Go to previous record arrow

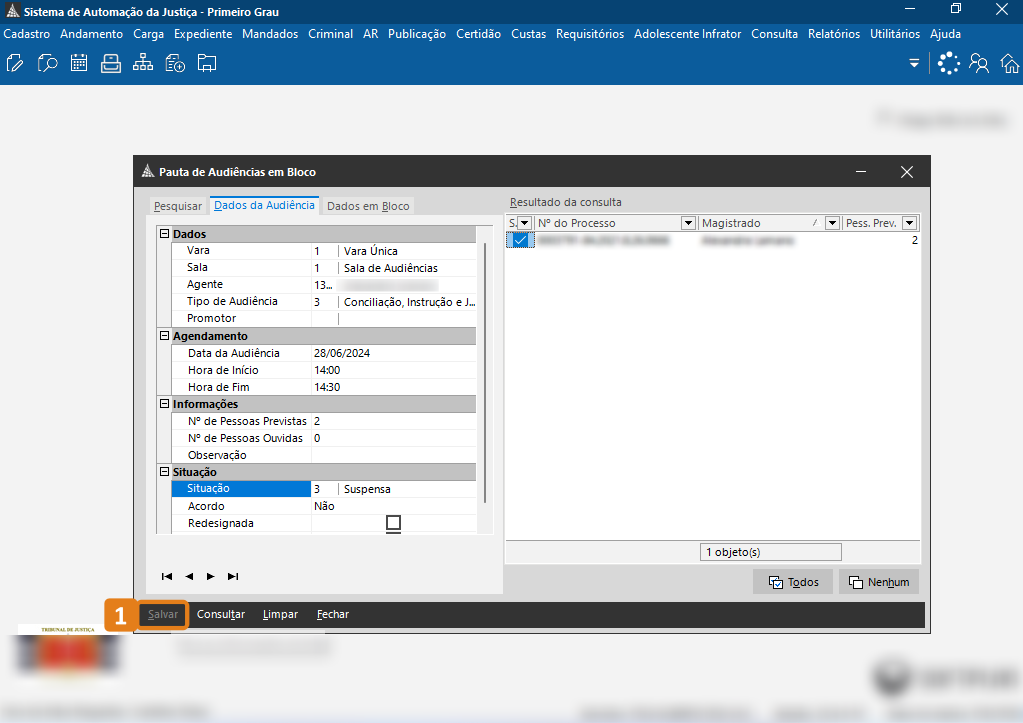(x=189, y=576)
